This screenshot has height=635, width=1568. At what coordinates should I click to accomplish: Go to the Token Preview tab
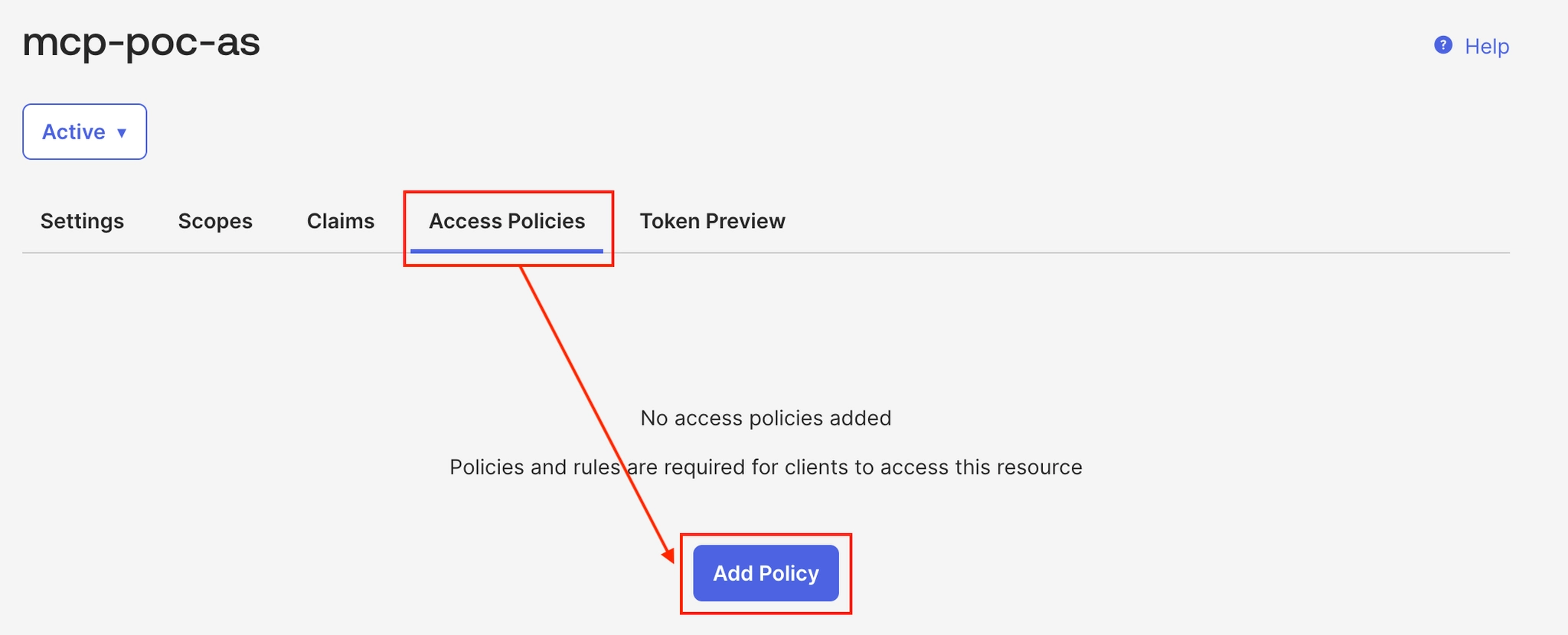pyautogui.click(x=713, y=221)
